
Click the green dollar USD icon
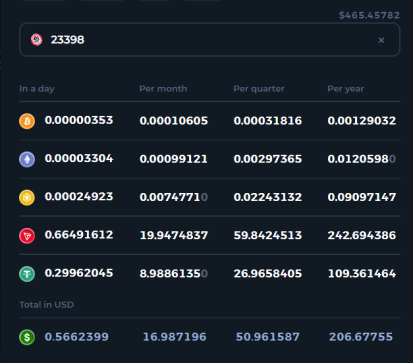coord(27,337)
